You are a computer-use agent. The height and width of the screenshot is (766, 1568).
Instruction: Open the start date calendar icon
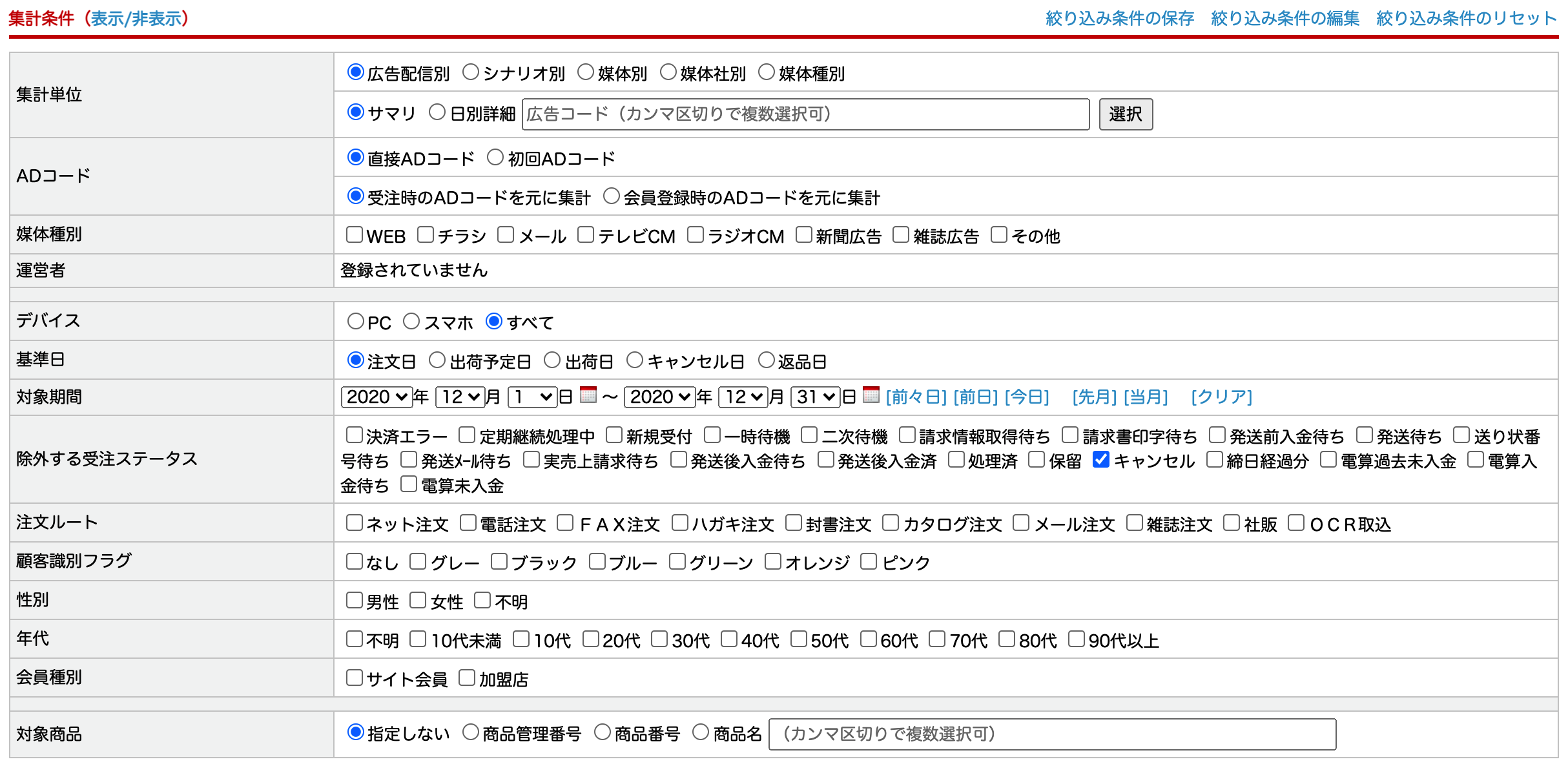click(588, 395)
